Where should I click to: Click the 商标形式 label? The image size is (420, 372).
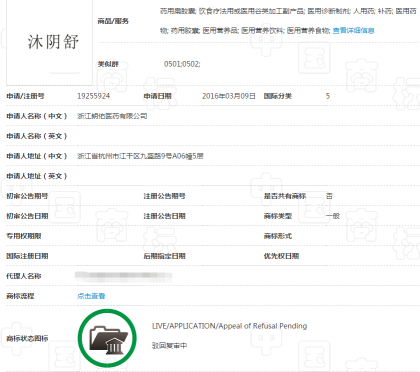pos(278,236)
